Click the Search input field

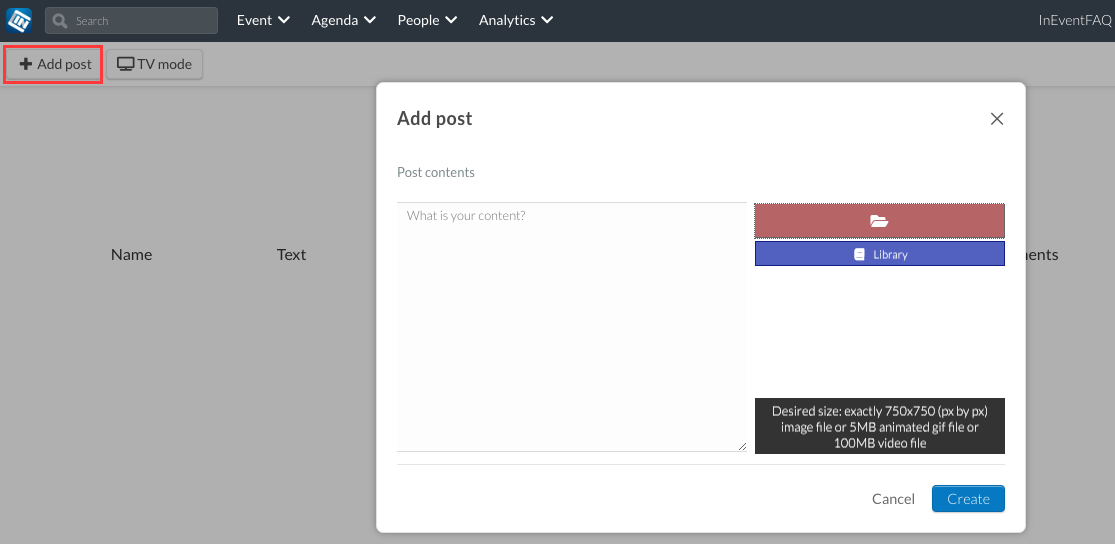point(132,21)
